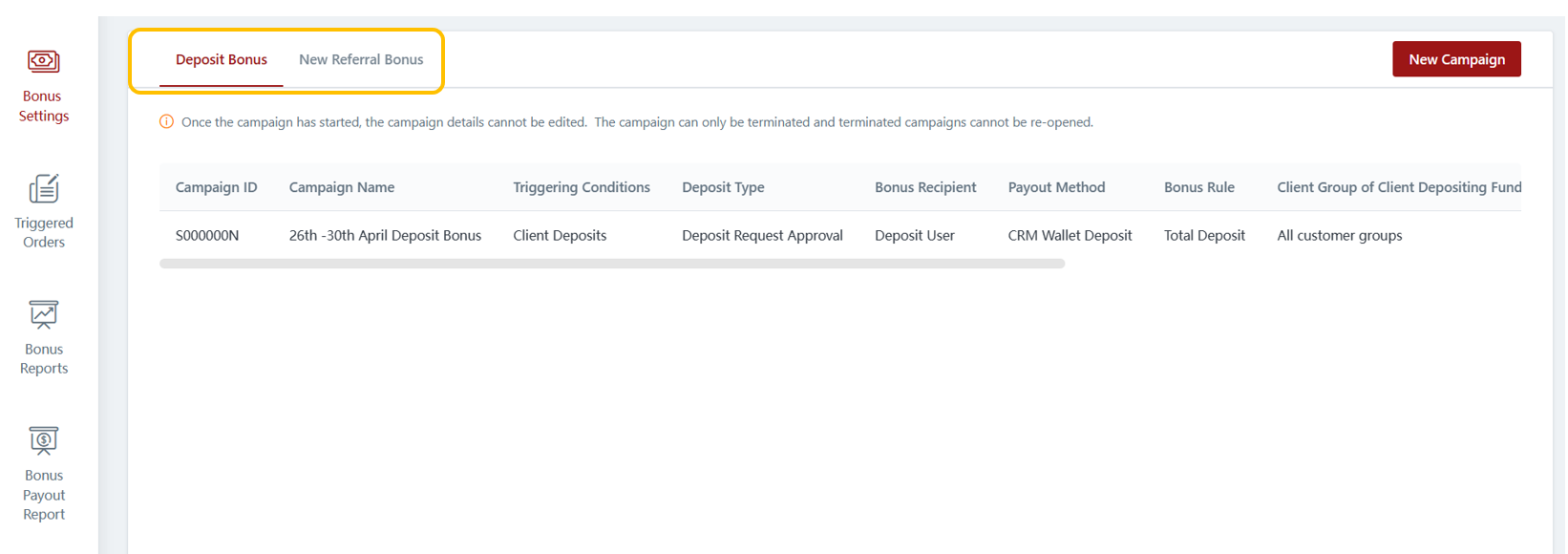Click the Campaign ID column header
The height and width of the screenshot is (554, 1568).
coord(216,187)
